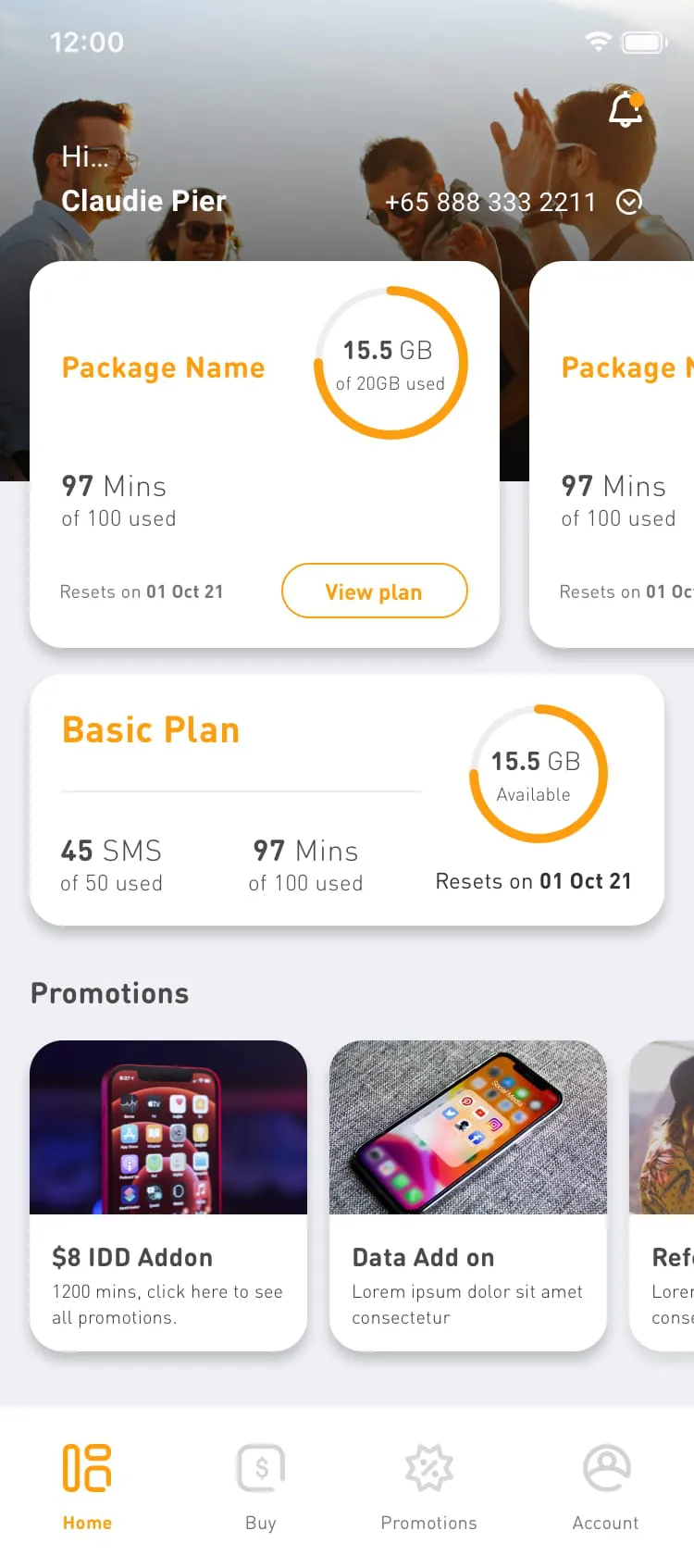The height and width of the screenshot is (1568, 694).
Task: Switch to the Promotions tab
Action: click(428, 1486)
